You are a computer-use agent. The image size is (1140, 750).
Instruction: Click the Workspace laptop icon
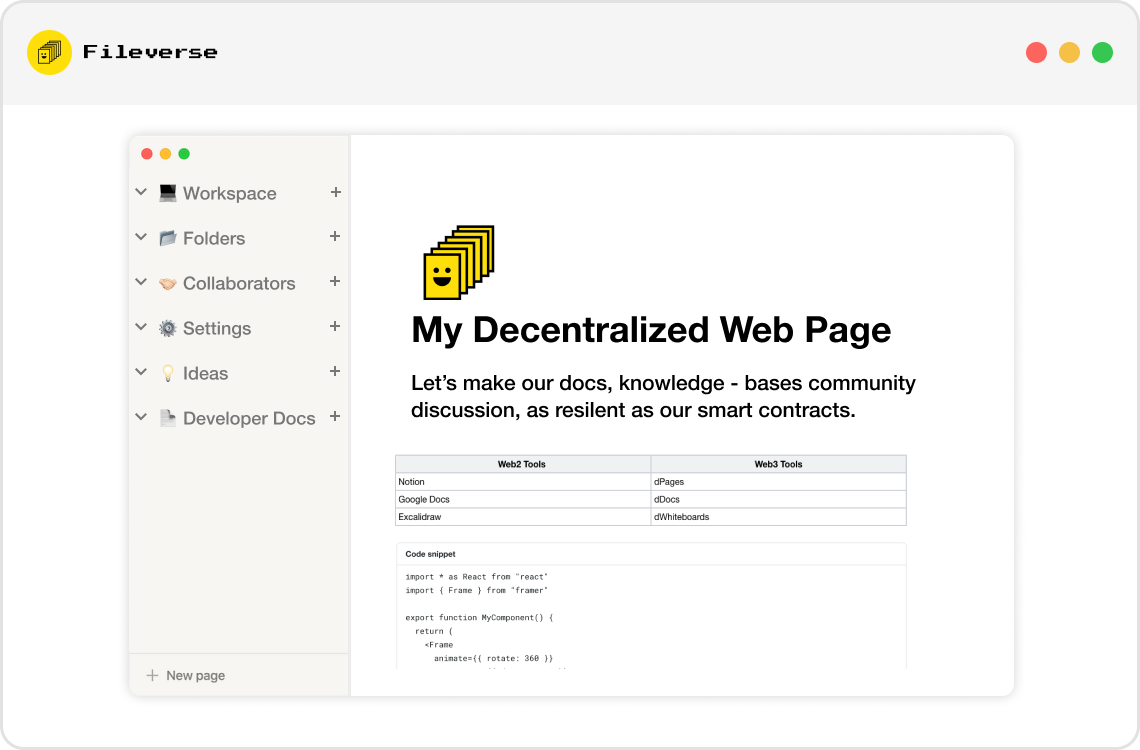[x=167, y=192]
